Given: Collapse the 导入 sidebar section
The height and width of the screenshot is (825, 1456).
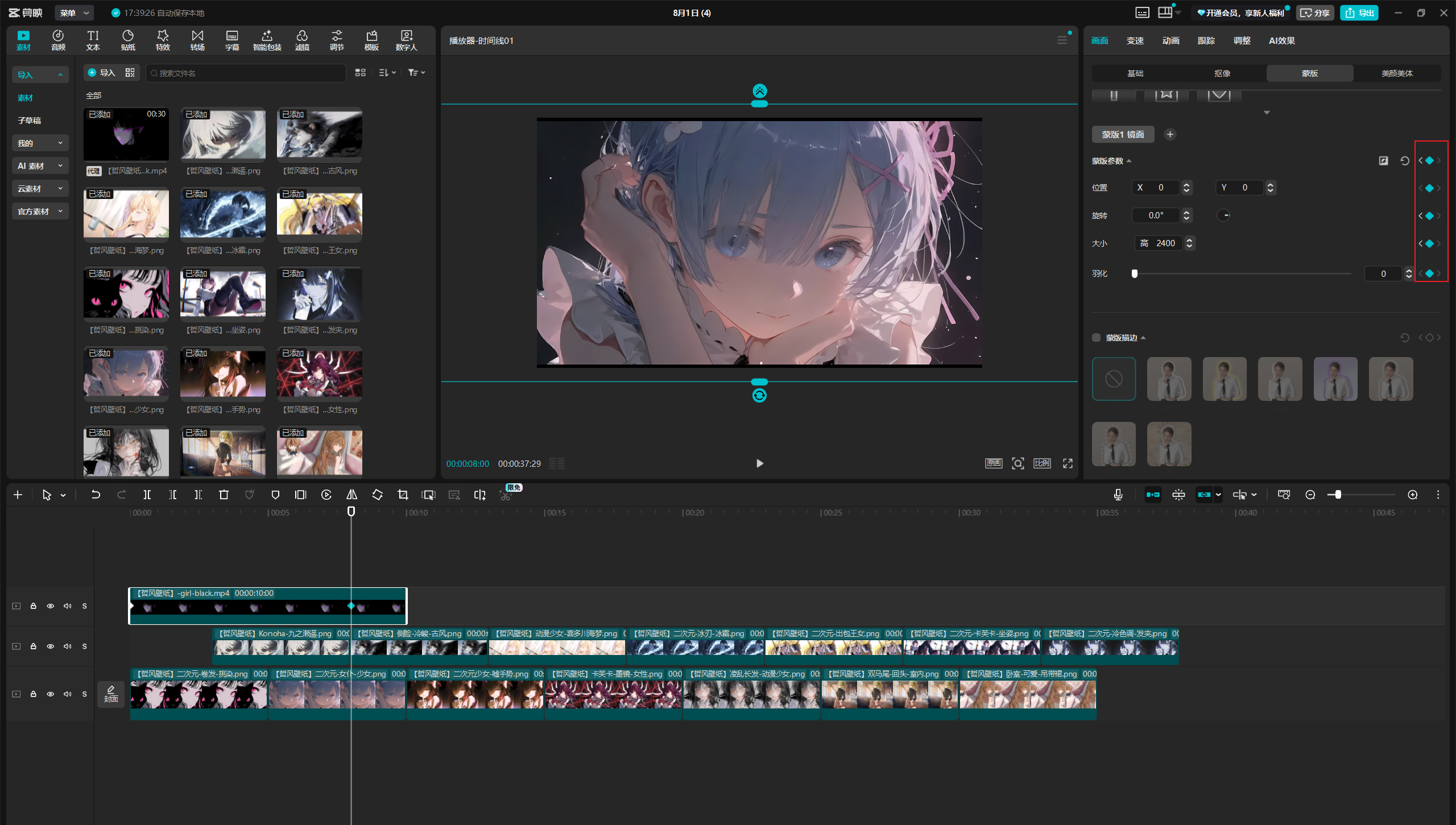Looking at the screenshot, I should click(40, 74).
